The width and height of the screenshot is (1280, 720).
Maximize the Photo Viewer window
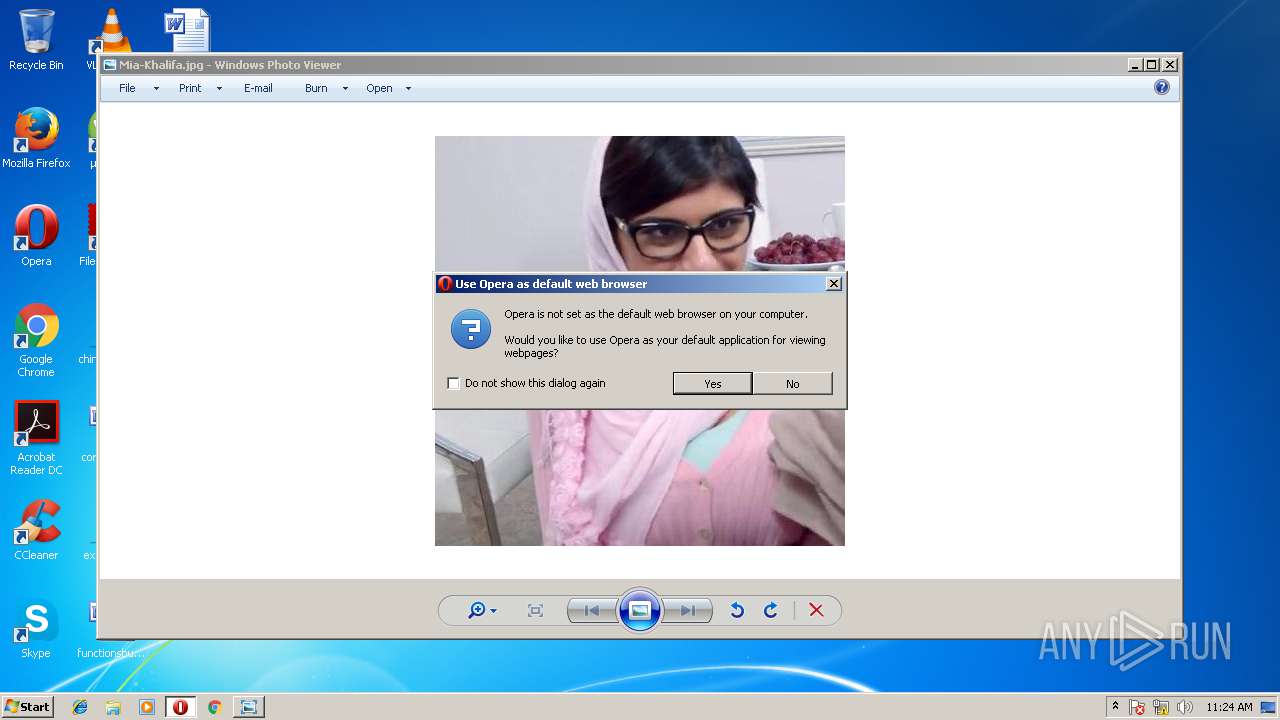pyautogui.click(x=1152, y=65)
